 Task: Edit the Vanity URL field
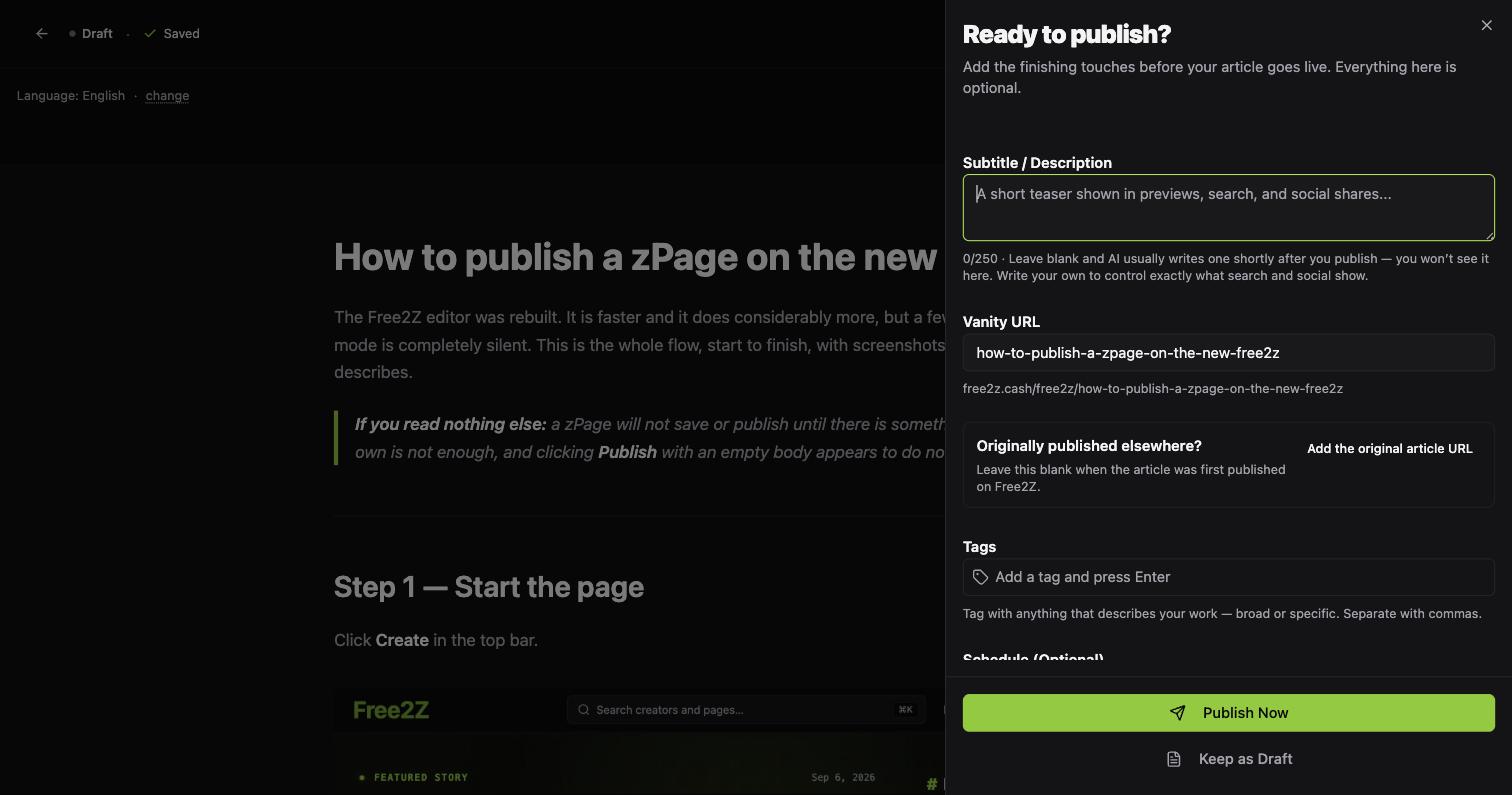point(1228,353)
